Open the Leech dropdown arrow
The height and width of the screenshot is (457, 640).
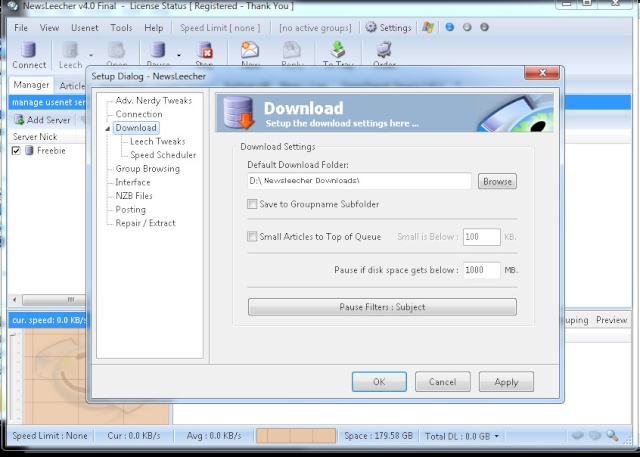point(91,55)
